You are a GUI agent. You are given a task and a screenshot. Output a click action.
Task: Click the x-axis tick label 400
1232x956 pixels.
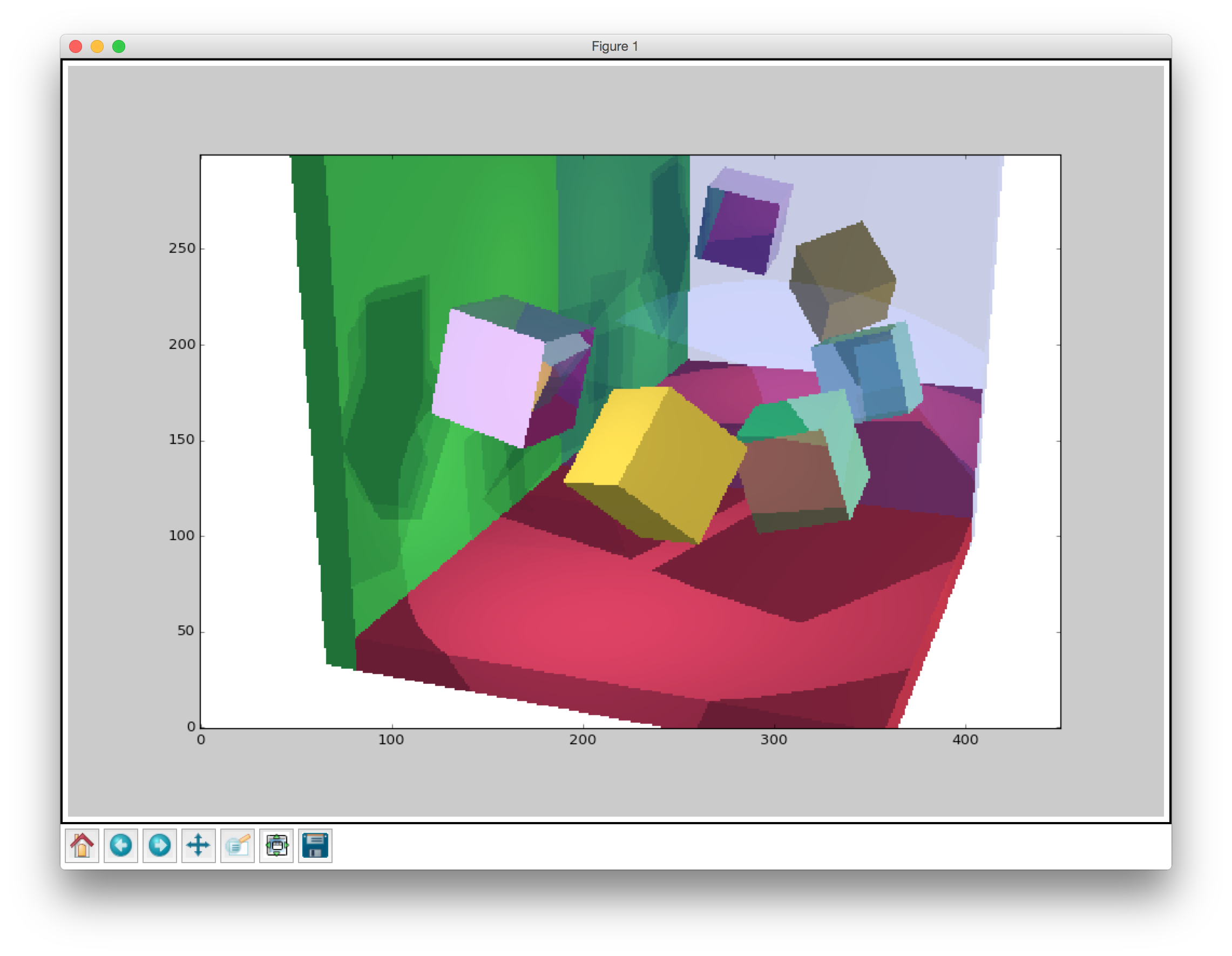965,740
